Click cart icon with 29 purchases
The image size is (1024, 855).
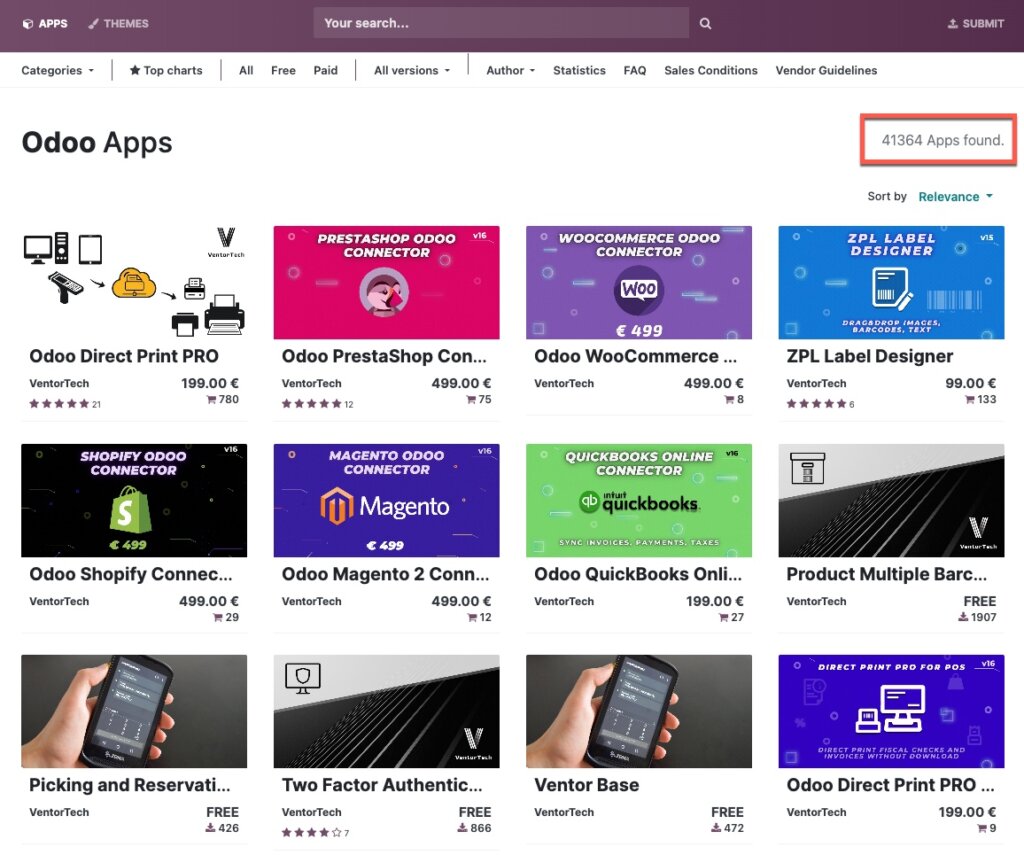pos(217,617)
